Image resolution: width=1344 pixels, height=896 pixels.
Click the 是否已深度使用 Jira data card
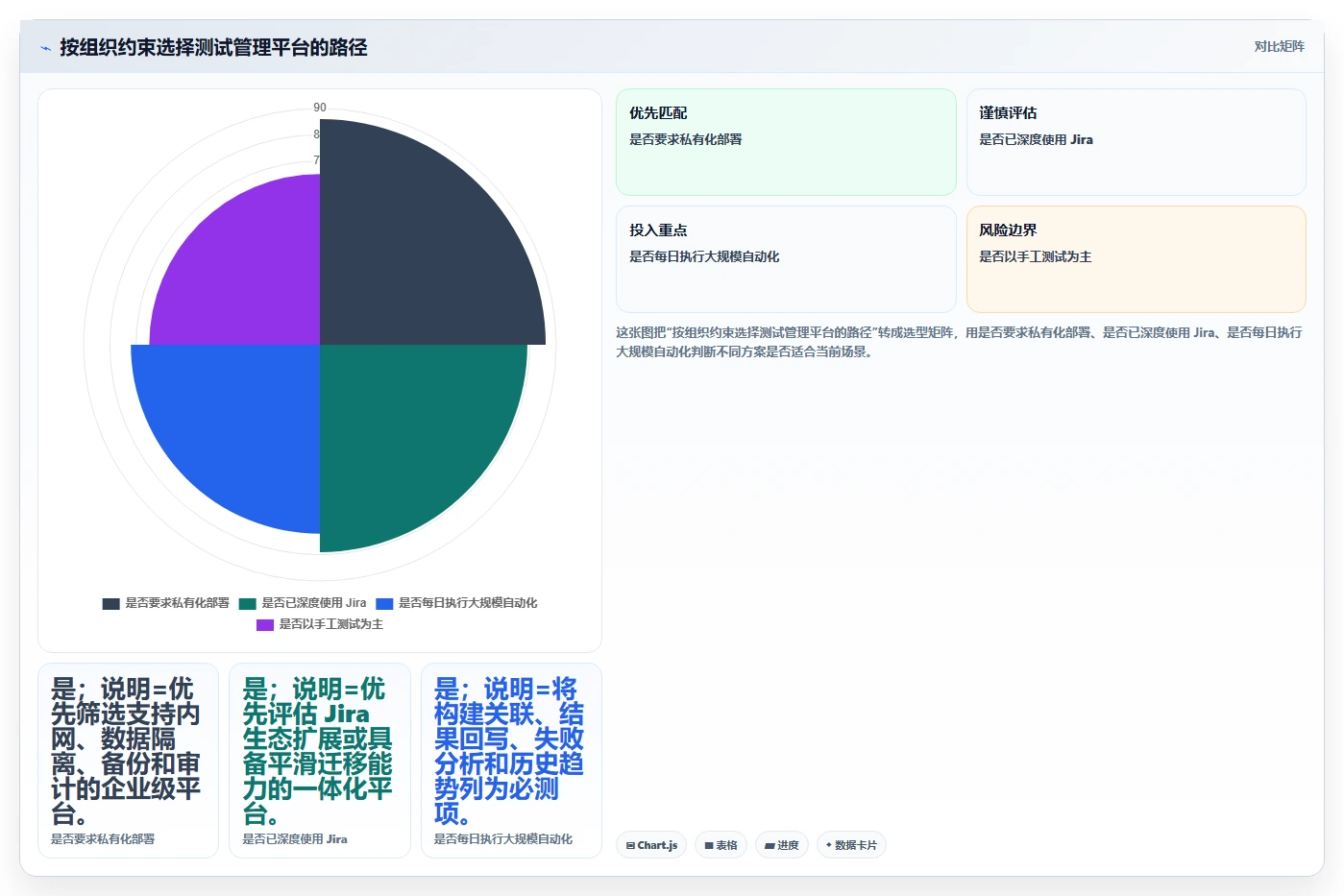pos(320,760)
